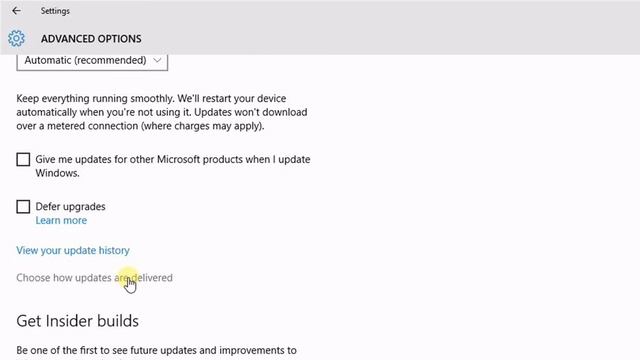Click the word Windows under the first checkbox
The height and width of the screenshot is (360, 640).
point(57,173)
